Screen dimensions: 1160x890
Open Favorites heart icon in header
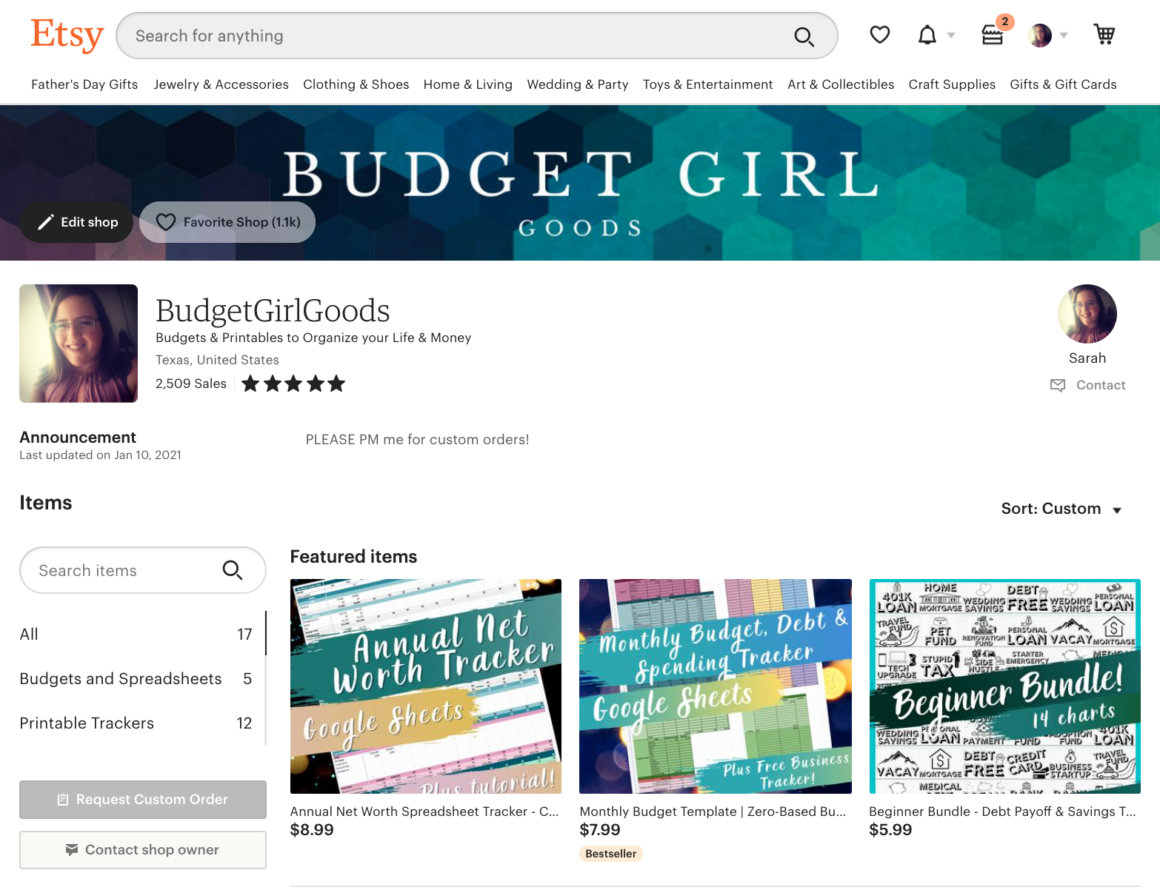(880, 35)
